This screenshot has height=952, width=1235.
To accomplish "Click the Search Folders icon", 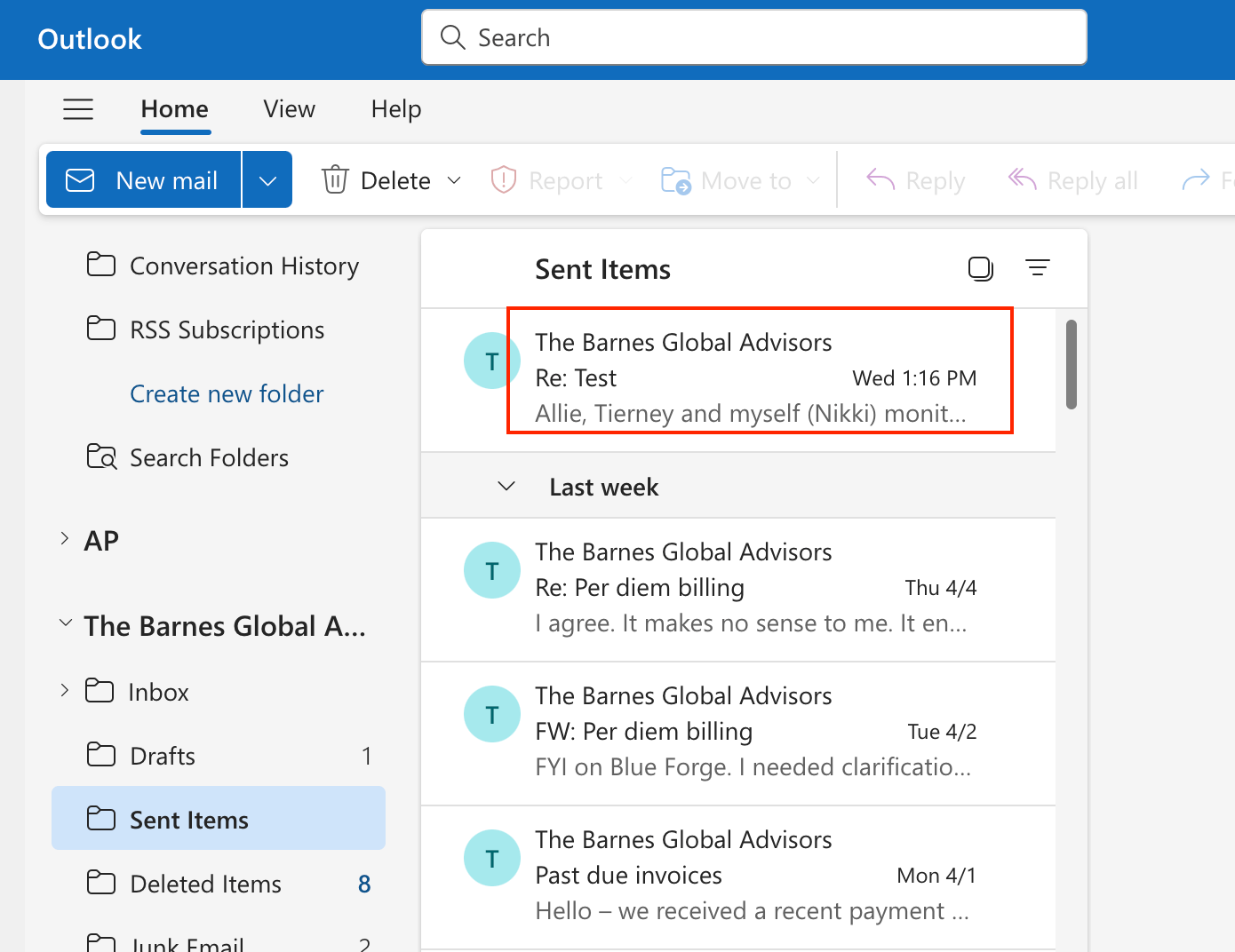I will pyautogui.click(x=101, y=456).
